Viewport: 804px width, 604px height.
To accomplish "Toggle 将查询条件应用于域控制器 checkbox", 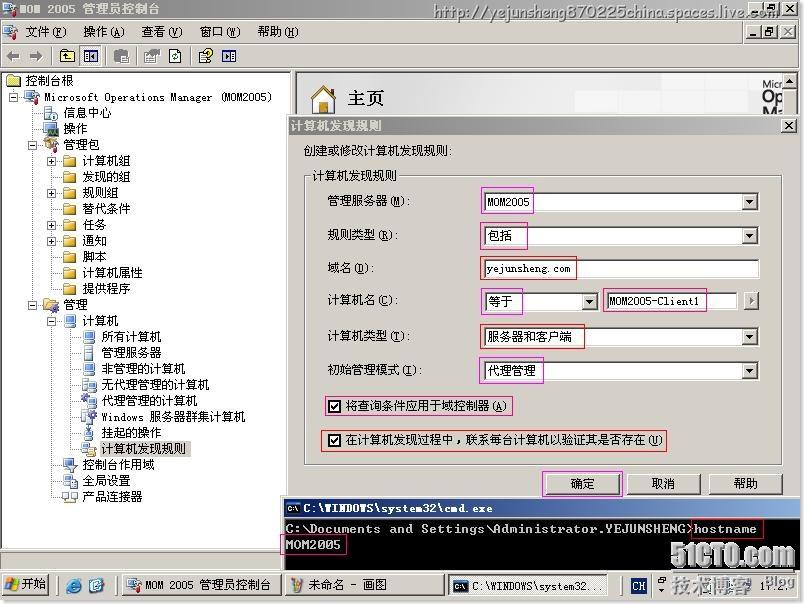I will click(x=334, y=407).
